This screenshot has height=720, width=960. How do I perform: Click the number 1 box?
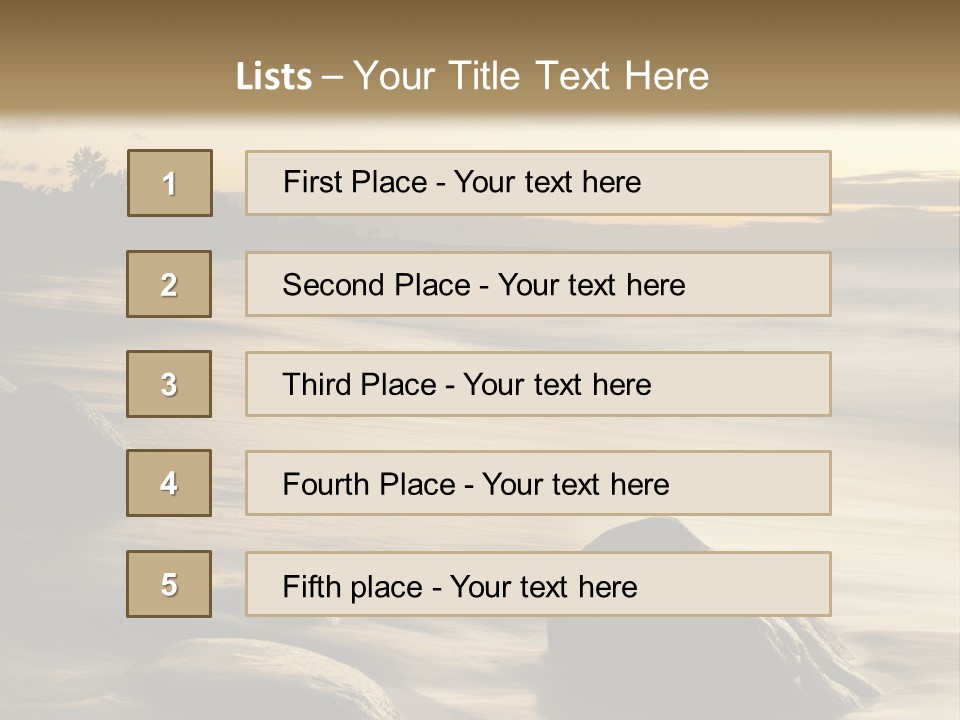click(170, 183)
